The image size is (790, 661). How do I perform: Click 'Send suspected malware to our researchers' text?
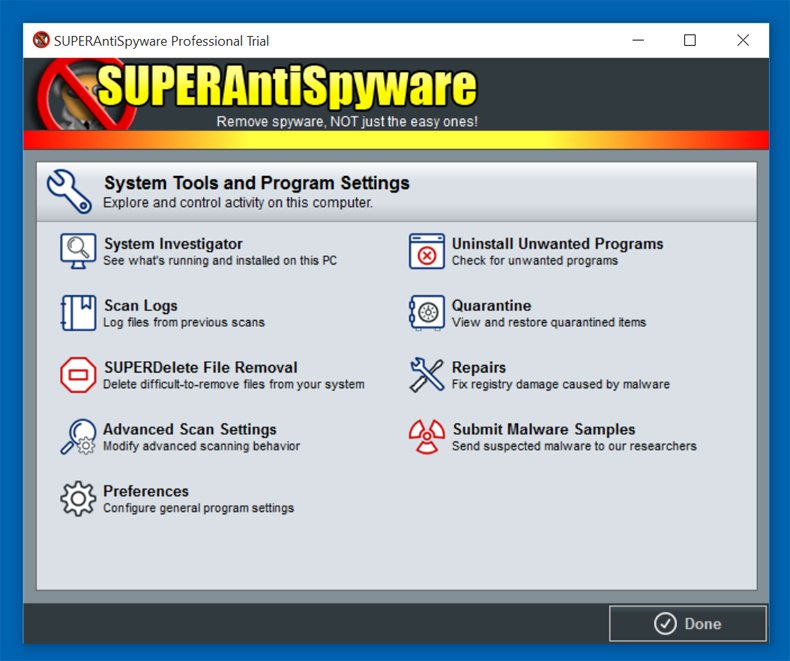coord(574,446)
